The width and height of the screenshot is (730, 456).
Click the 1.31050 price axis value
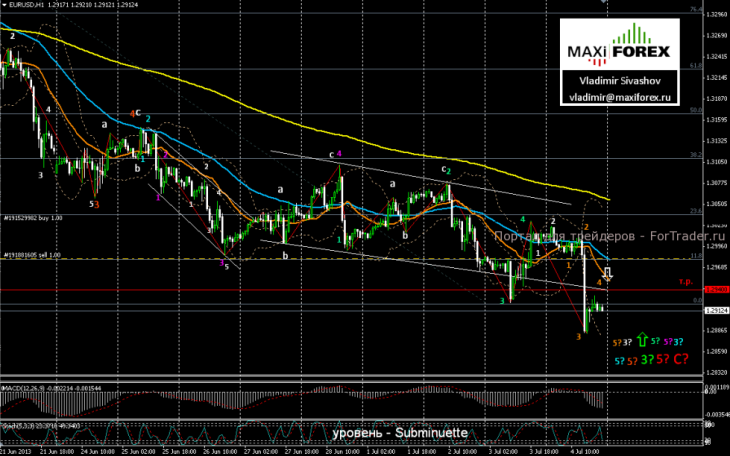(717, 162)
